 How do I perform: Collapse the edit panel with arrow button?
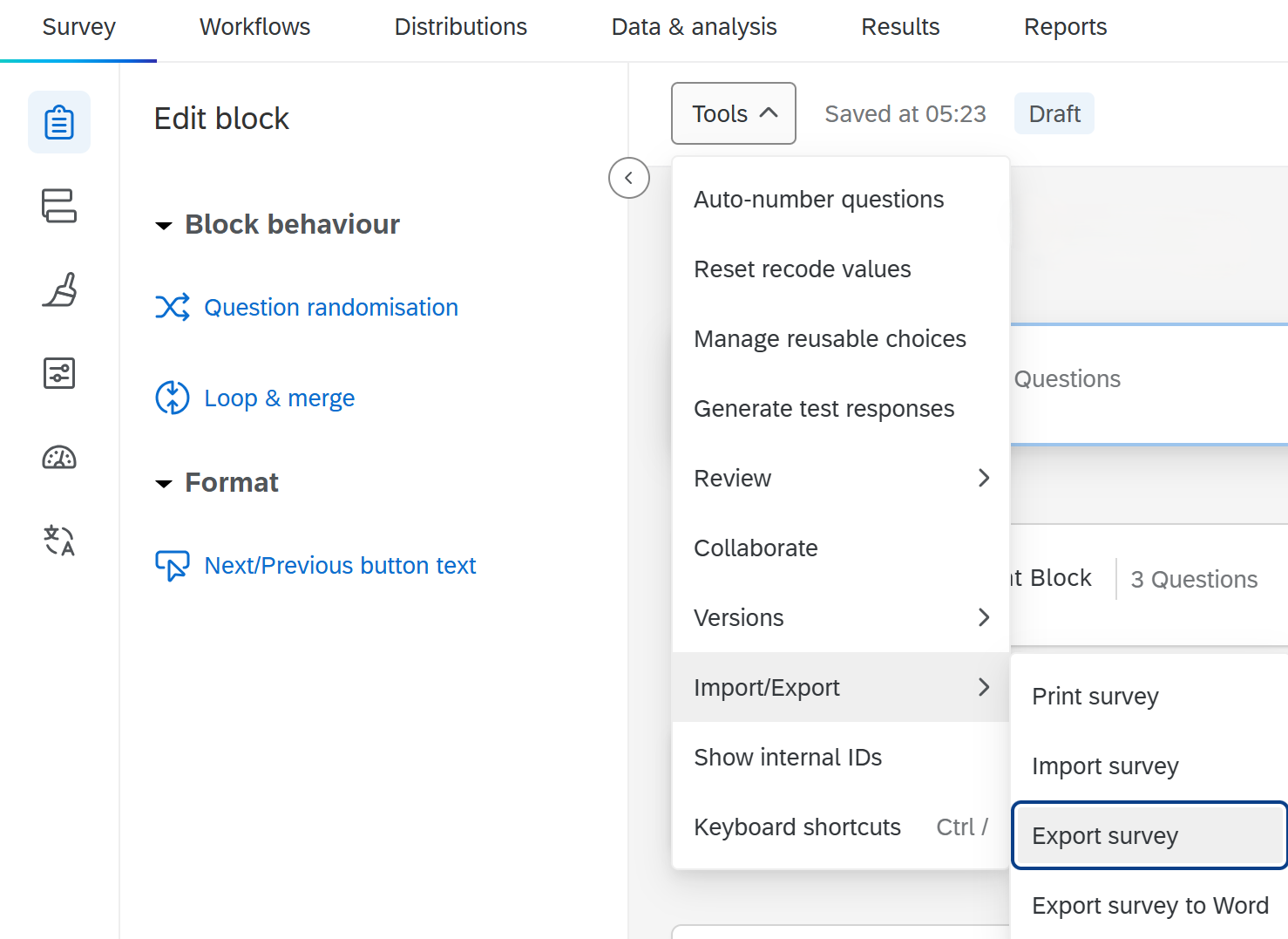[629, 178]
